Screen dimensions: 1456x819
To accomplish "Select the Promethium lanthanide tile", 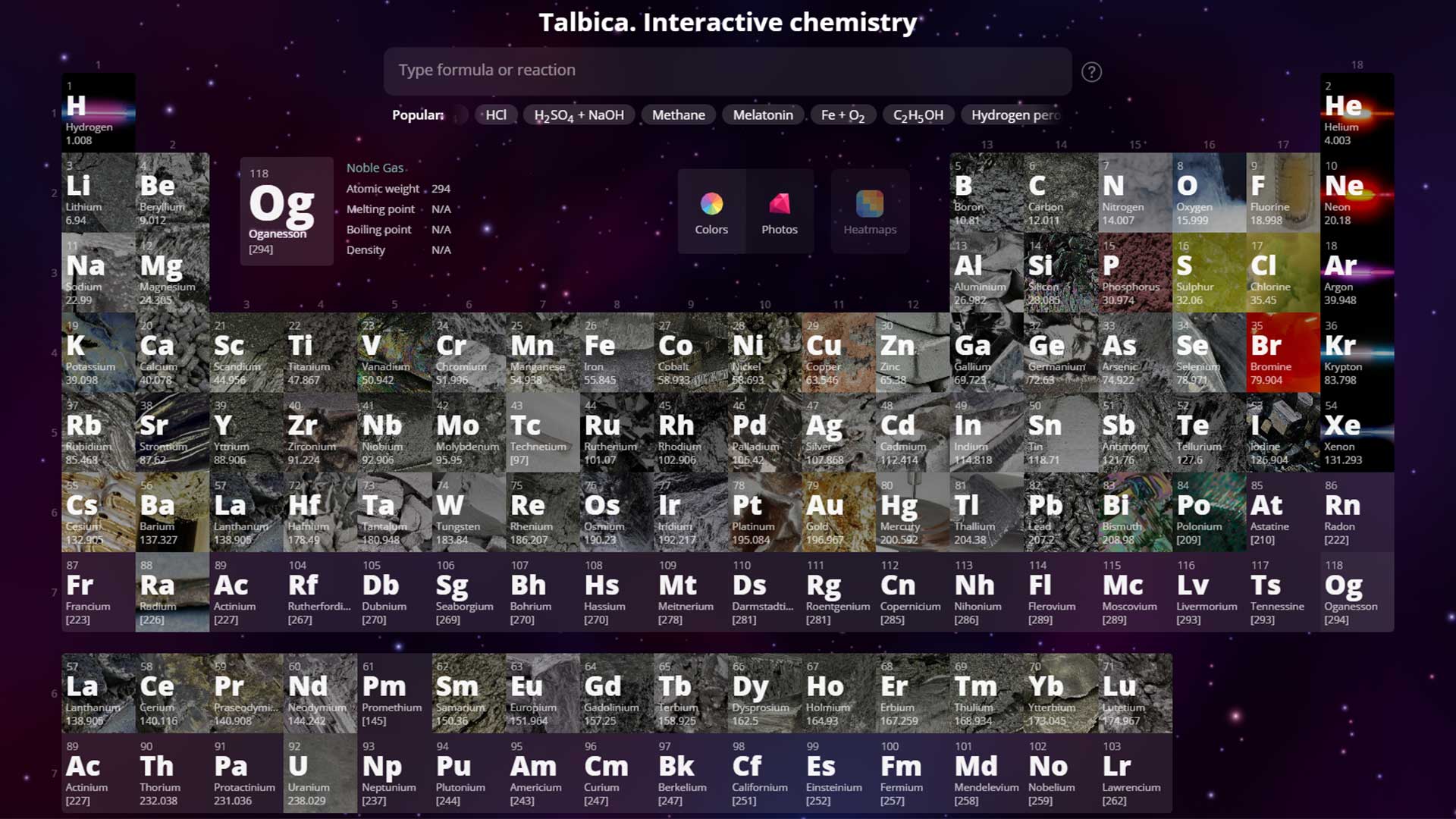I will pyautogui.click(x=394, y=693).
